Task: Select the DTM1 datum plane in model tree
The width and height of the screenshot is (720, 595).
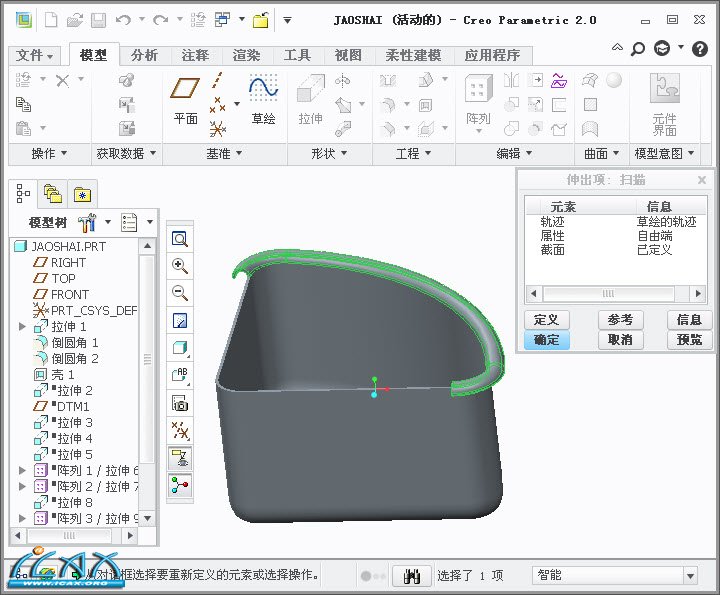Action: pyautogui.click(x=72, y=407)
